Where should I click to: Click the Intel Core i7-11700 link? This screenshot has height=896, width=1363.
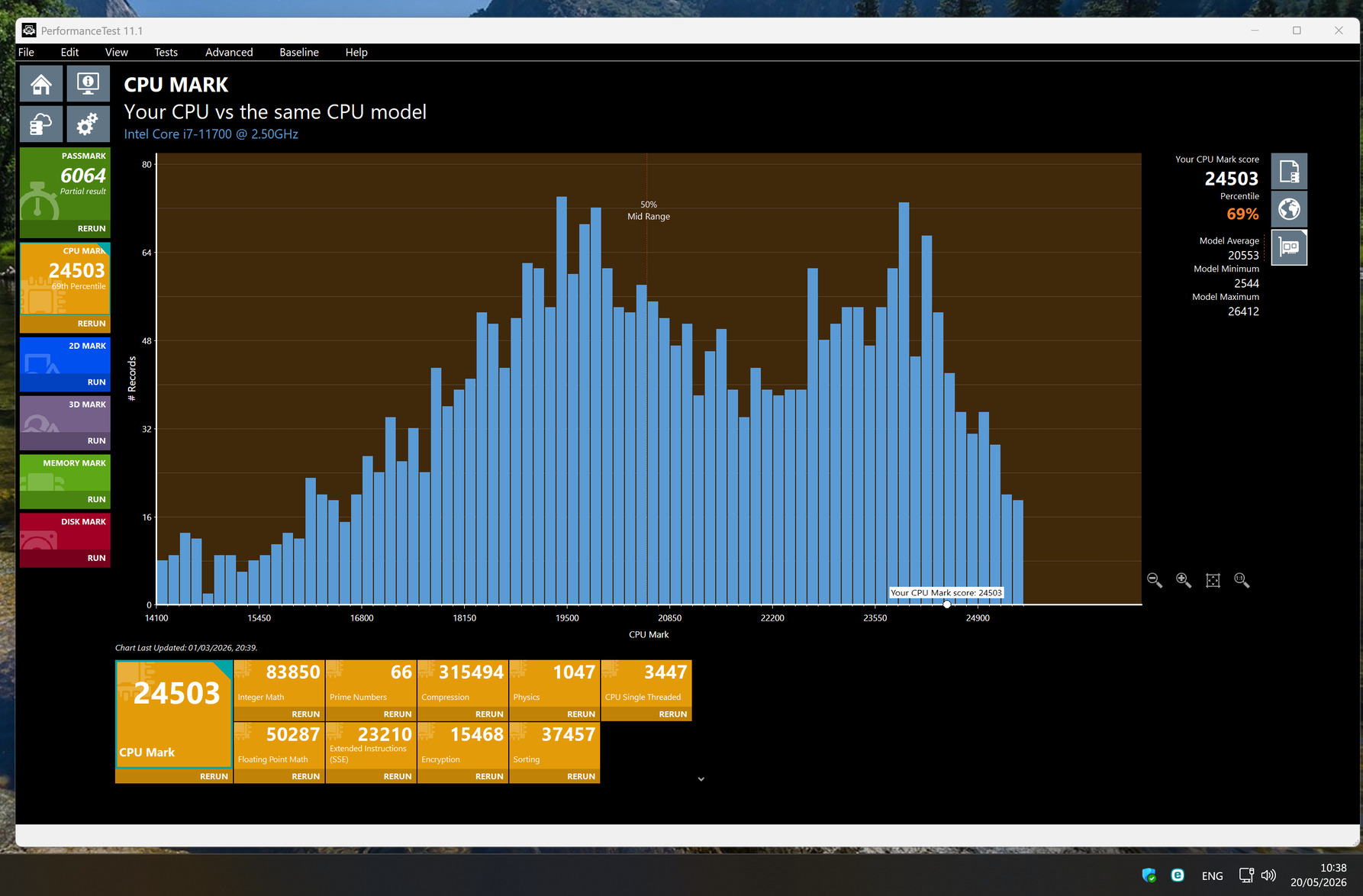pos(211,134)
